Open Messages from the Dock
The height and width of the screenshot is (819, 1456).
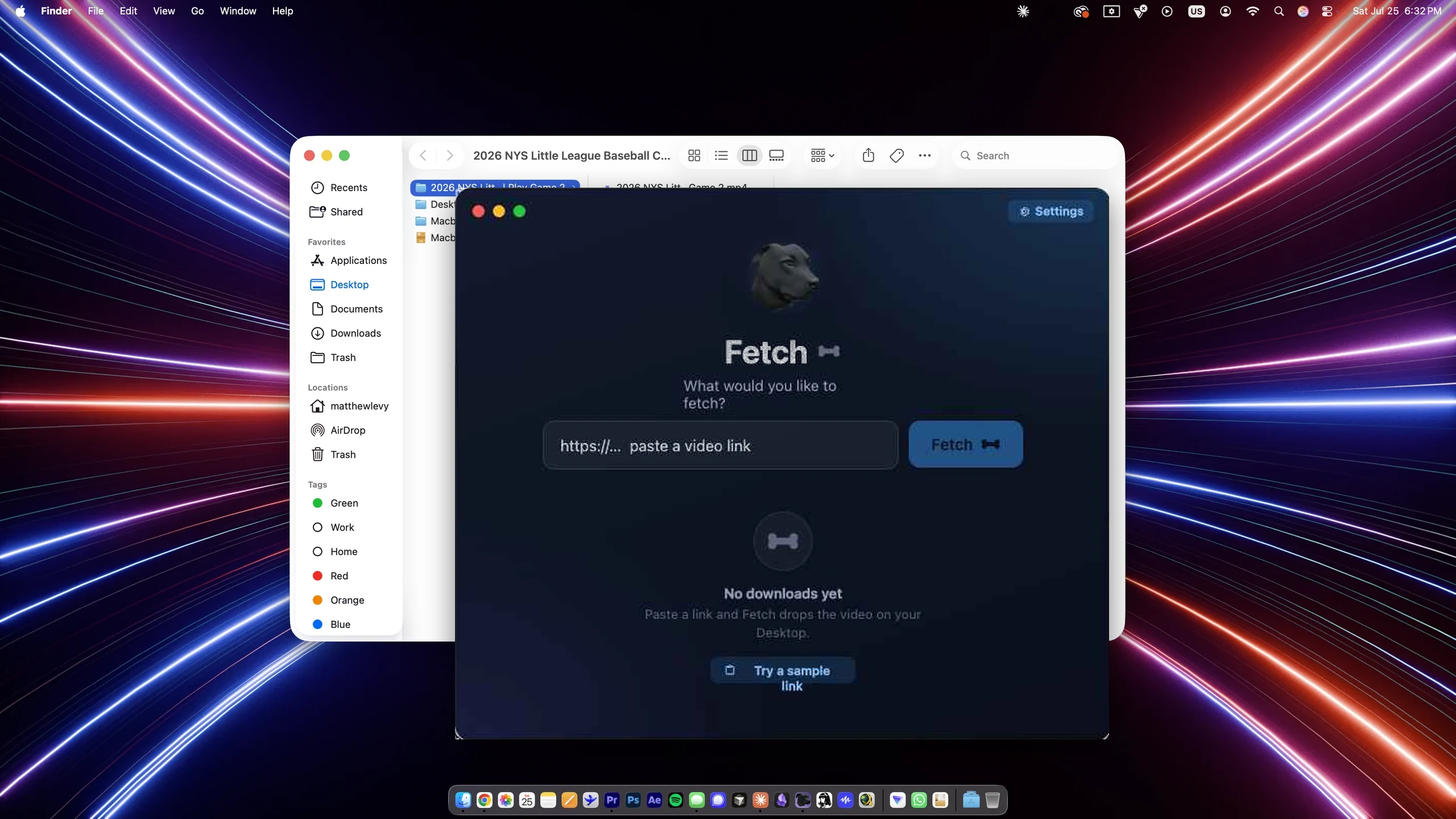click(697, 800)
